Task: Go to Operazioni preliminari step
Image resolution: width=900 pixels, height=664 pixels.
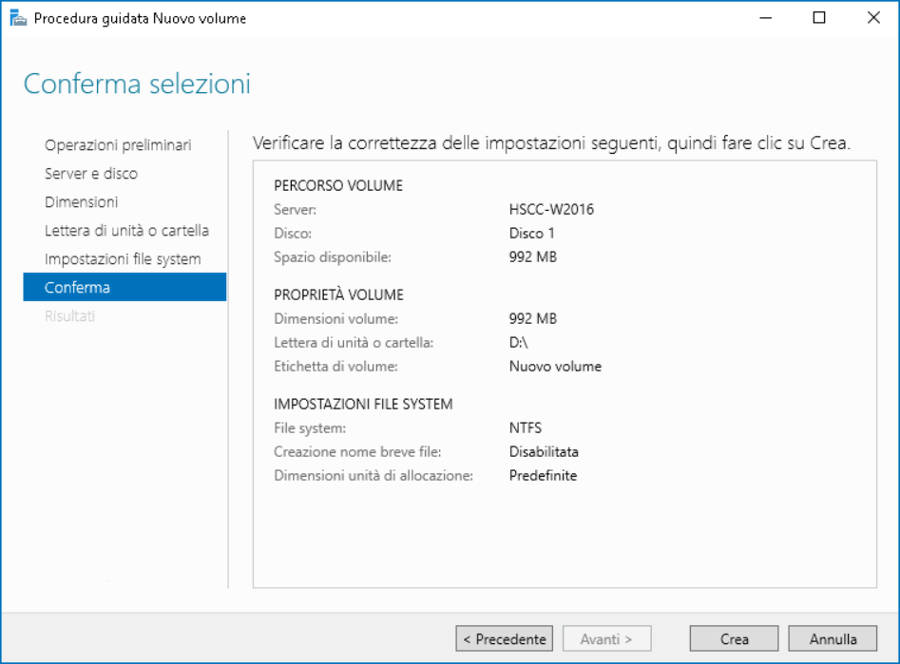Action: click(x=118, y=145)
